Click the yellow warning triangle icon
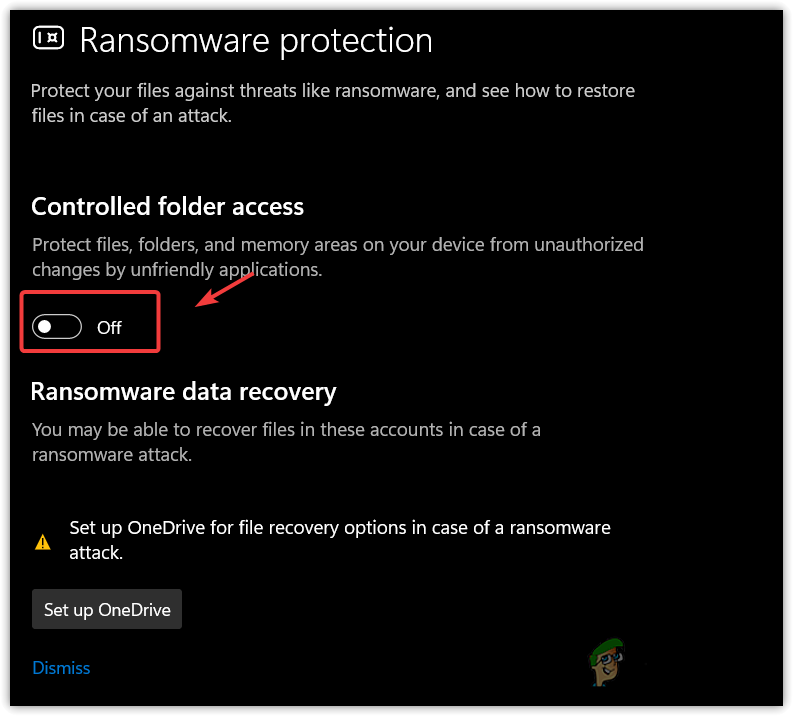793x716 pixels. click(42, 542)
